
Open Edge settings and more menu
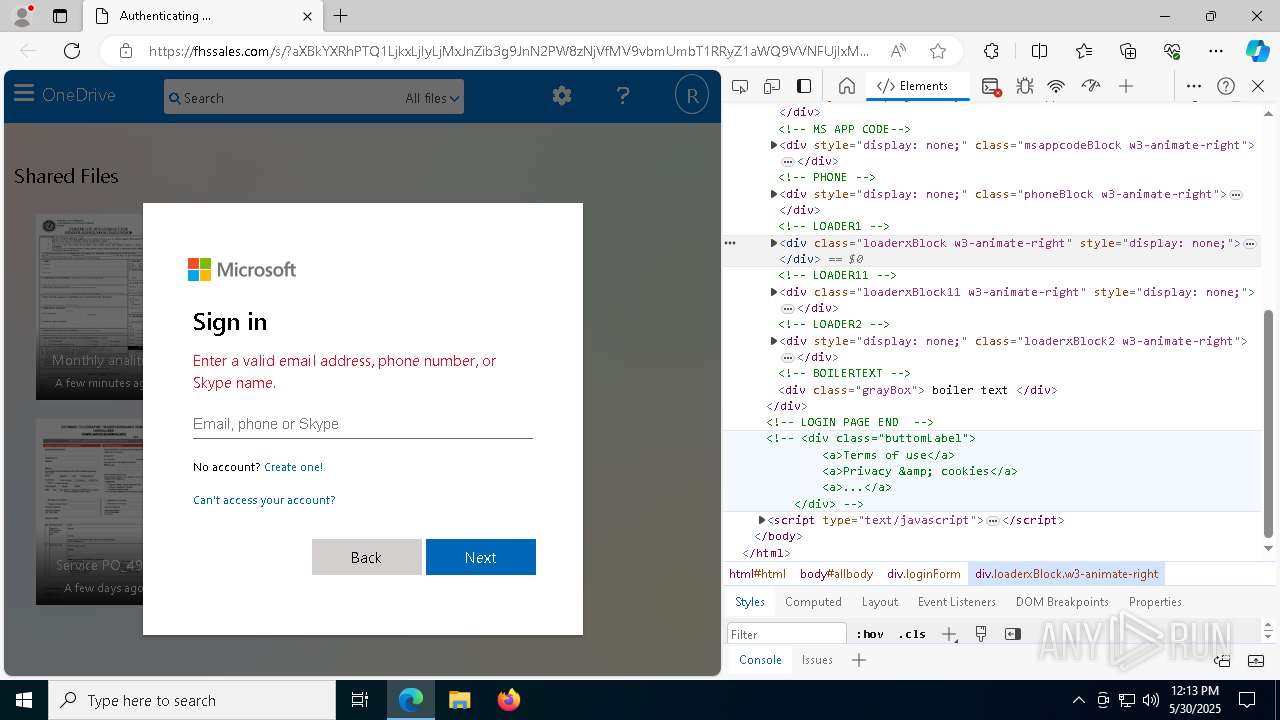pos(1216,51)
